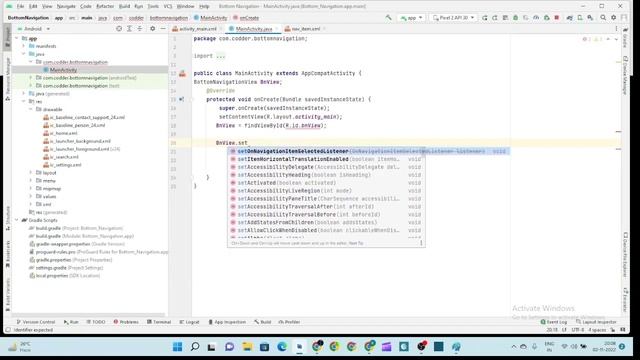The image size is (640, 360).
Task: Hide the Project panel with minus icon
Action: [163, 29]
